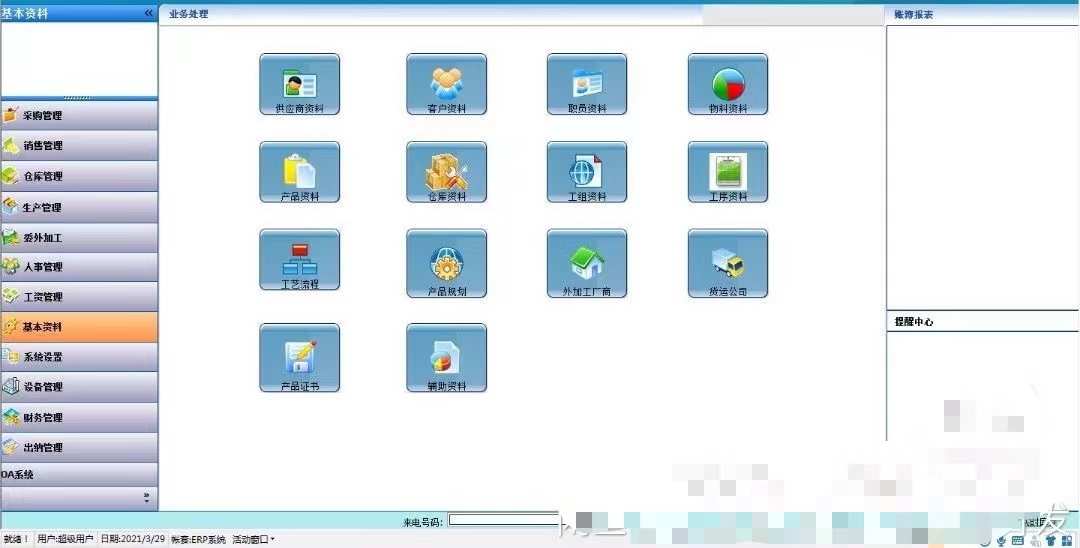
Task: Select 采购管理 in the sidebar menu
Action: pyautogui.click(x=79, y=116)
